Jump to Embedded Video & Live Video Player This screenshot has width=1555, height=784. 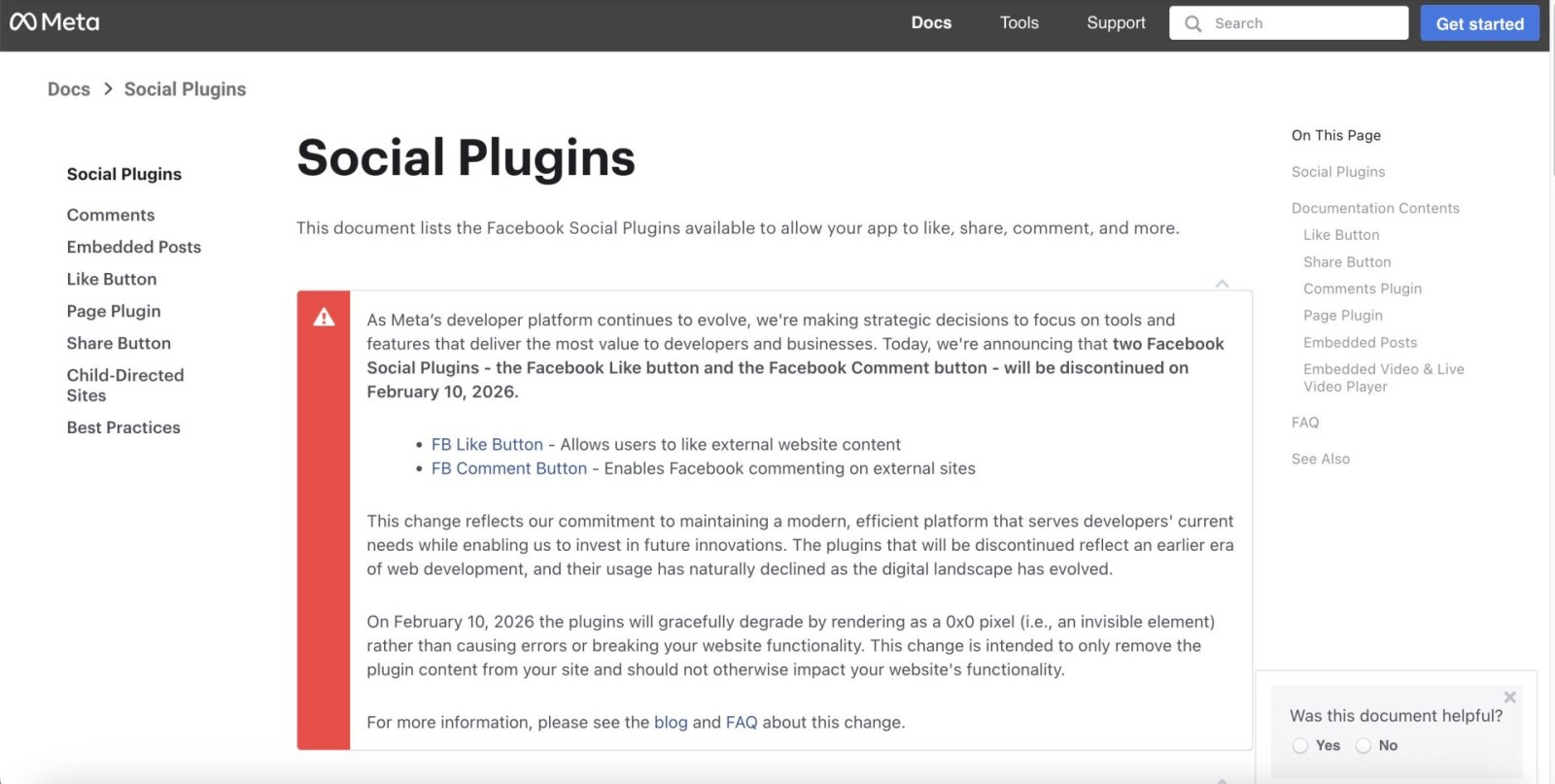tap(1383, 378)
